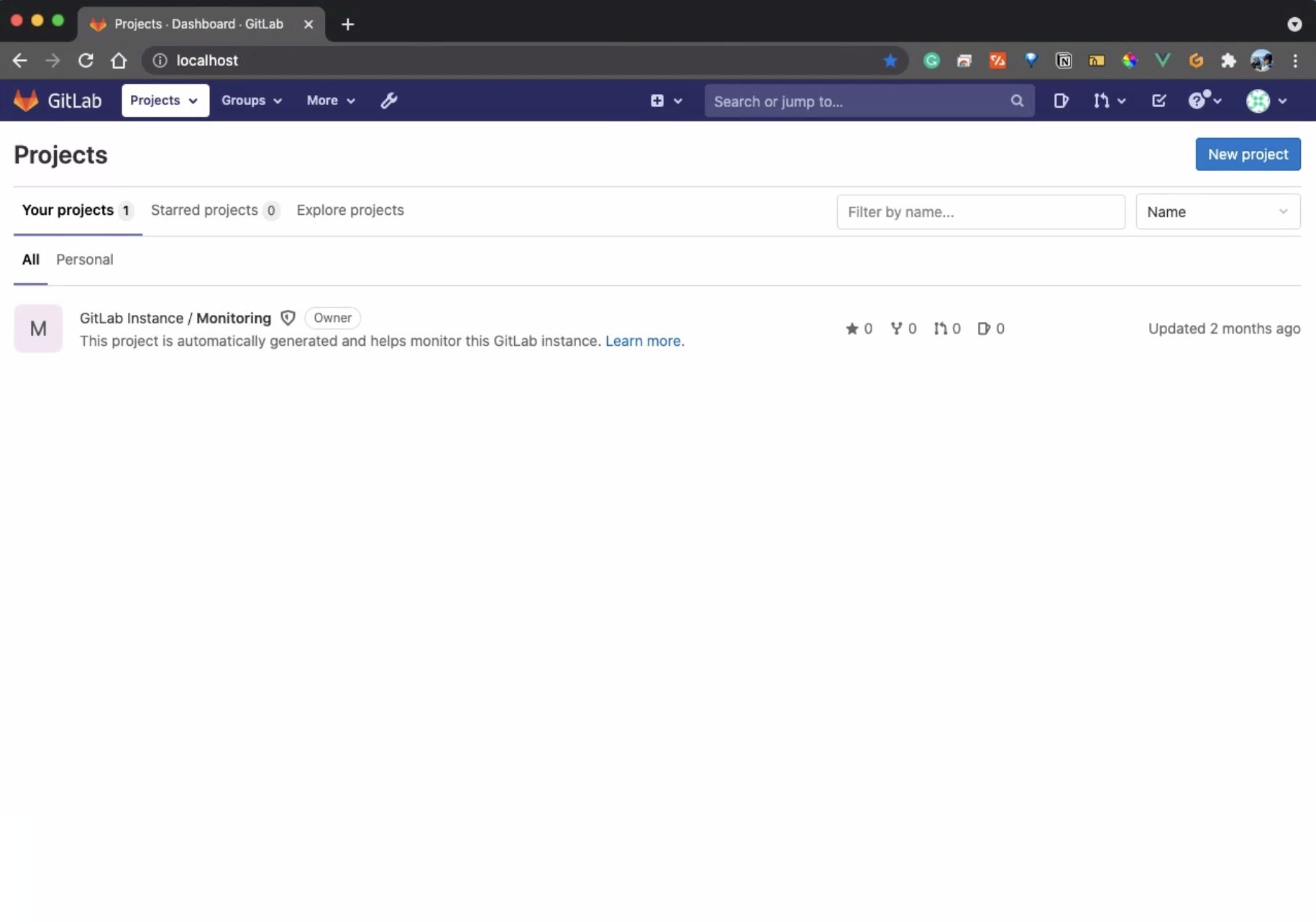Click the GitLab fox logo
Screen dimensions: 1316x923
26,101
